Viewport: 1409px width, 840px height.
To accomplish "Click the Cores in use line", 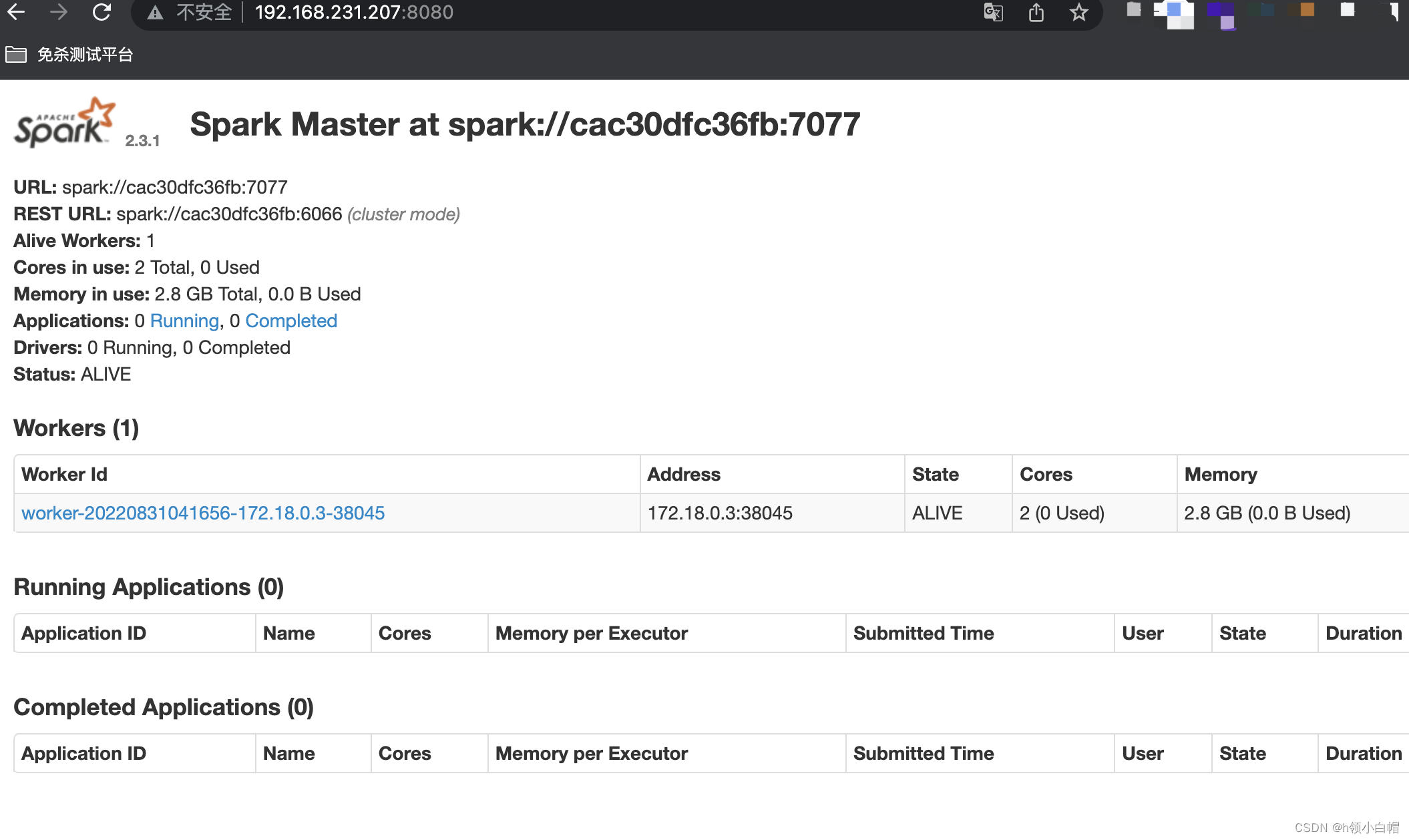I will click(136, 267).
